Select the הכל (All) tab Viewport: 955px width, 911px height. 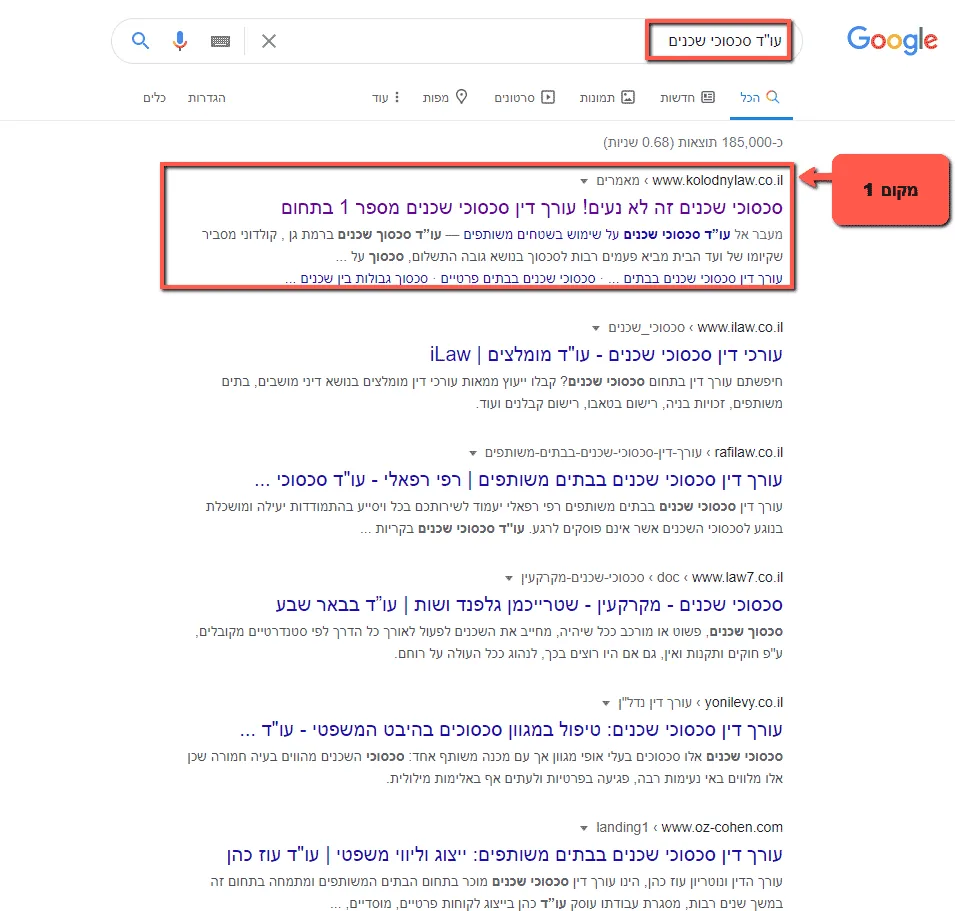tap(759, 97)
